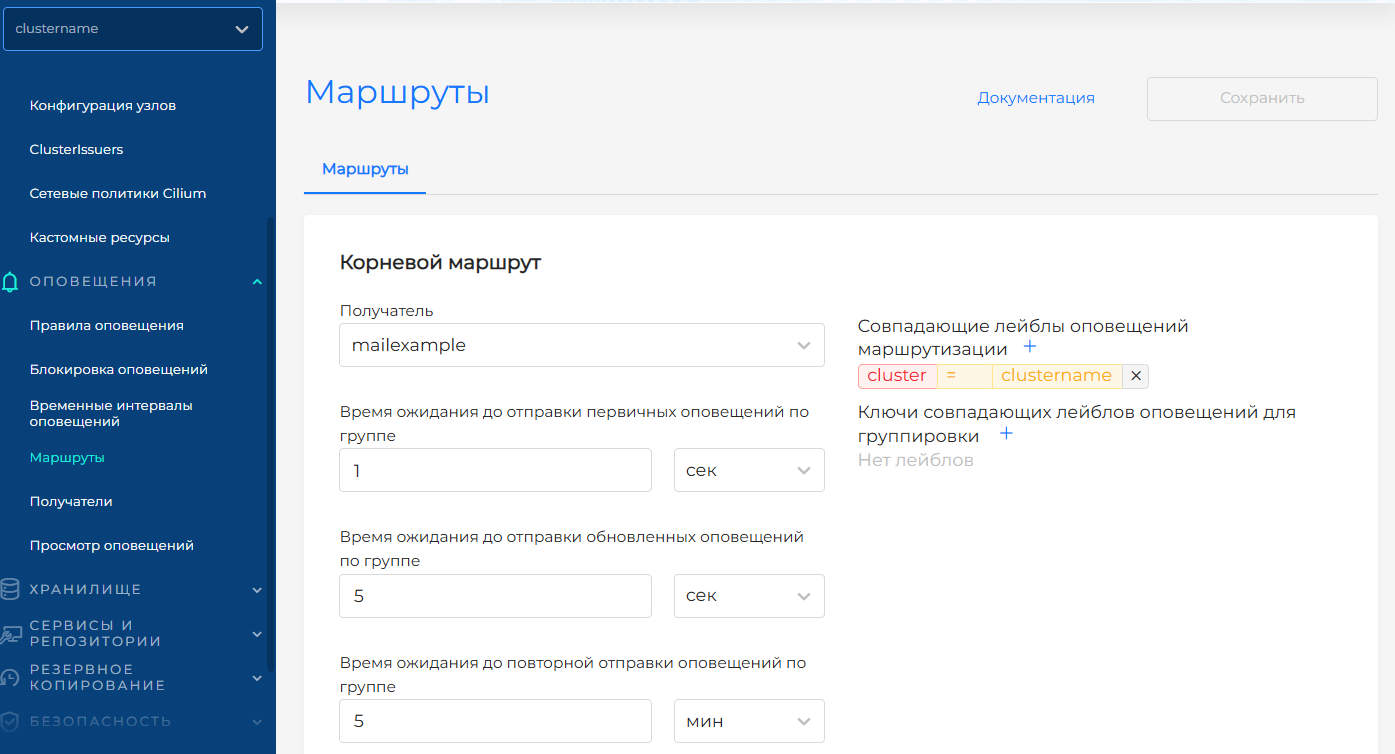Change the initial wait time unit сек
1395x754 pixels.
click(x=749, y=470)
